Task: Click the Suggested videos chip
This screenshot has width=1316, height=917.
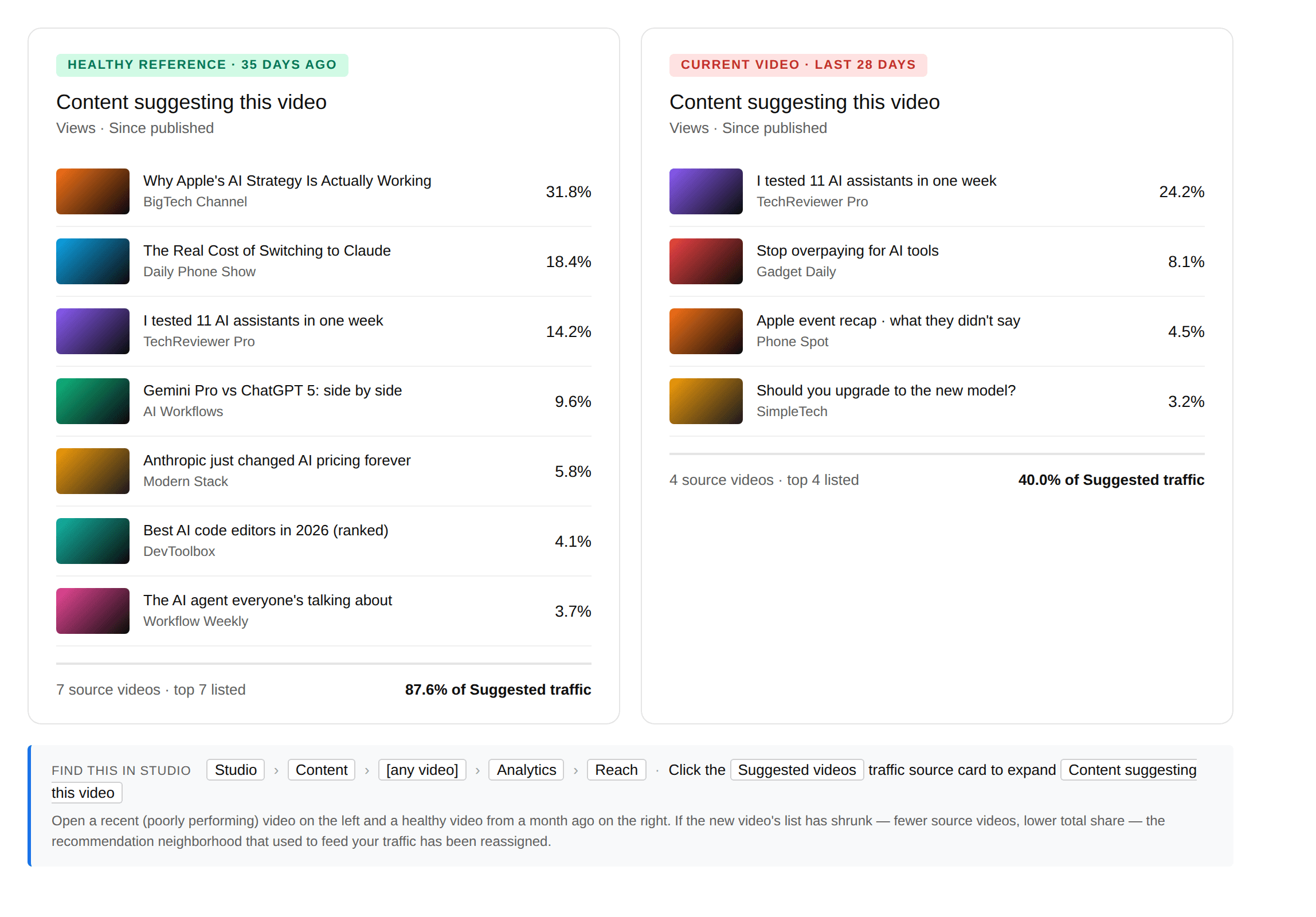Action: click(797, 770)
